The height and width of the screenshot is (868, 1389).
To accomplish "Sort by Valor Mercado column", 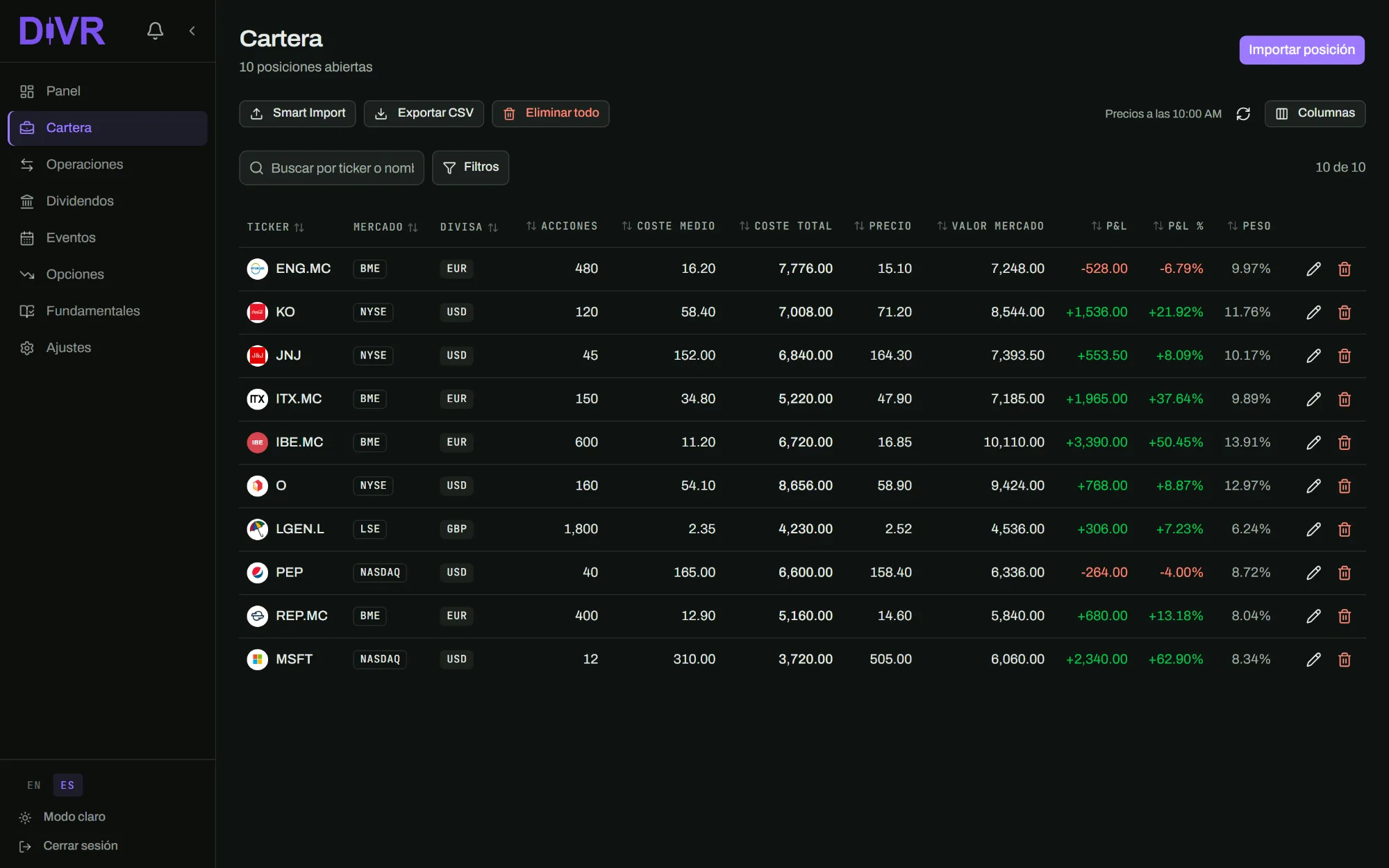I will click(x=990, y=226).
